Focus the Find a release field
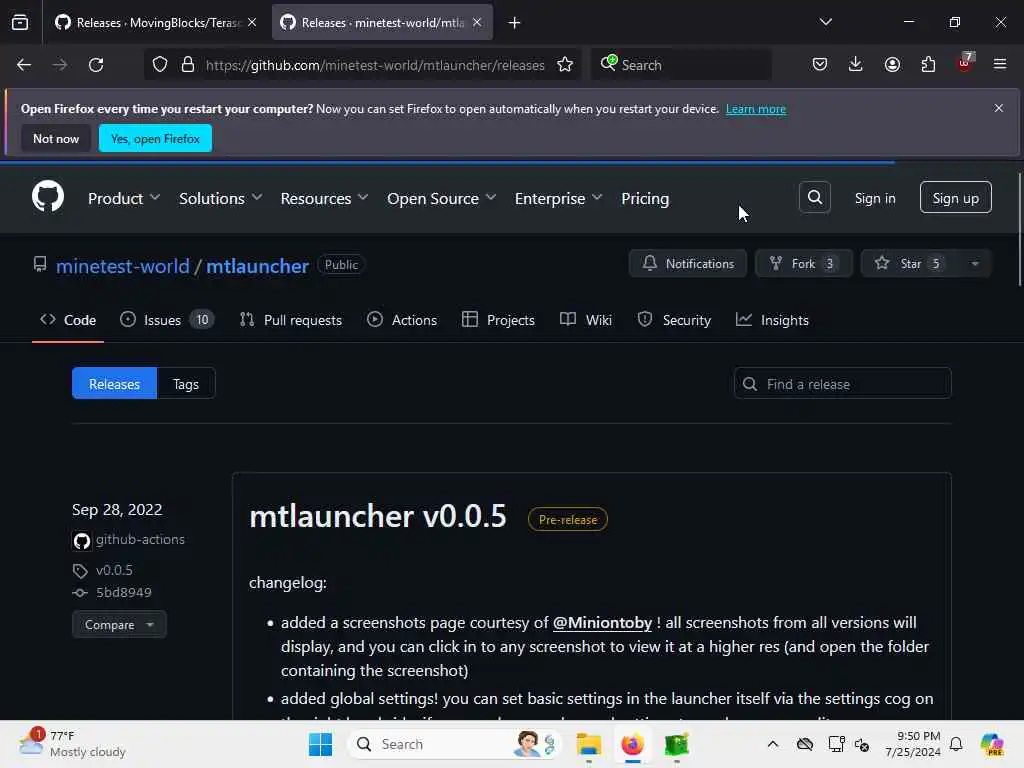Image resolution: width=1024 pixels, height=768 pixels. [842, 384]
